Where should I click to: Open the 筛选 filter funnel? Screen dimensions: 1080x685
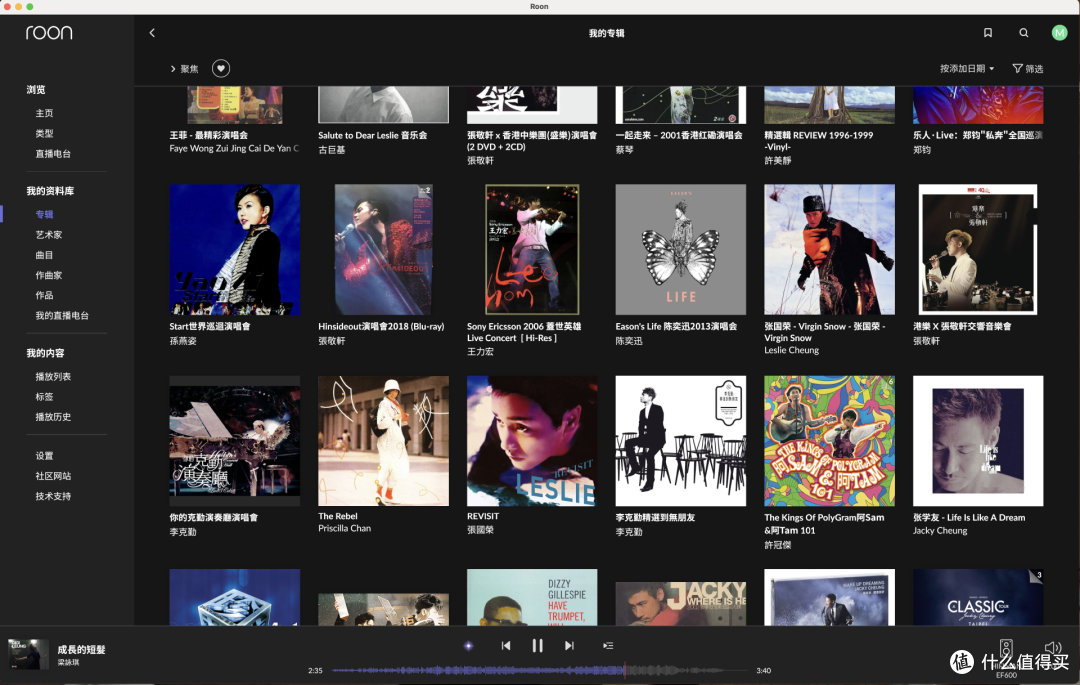[1027, 68]
